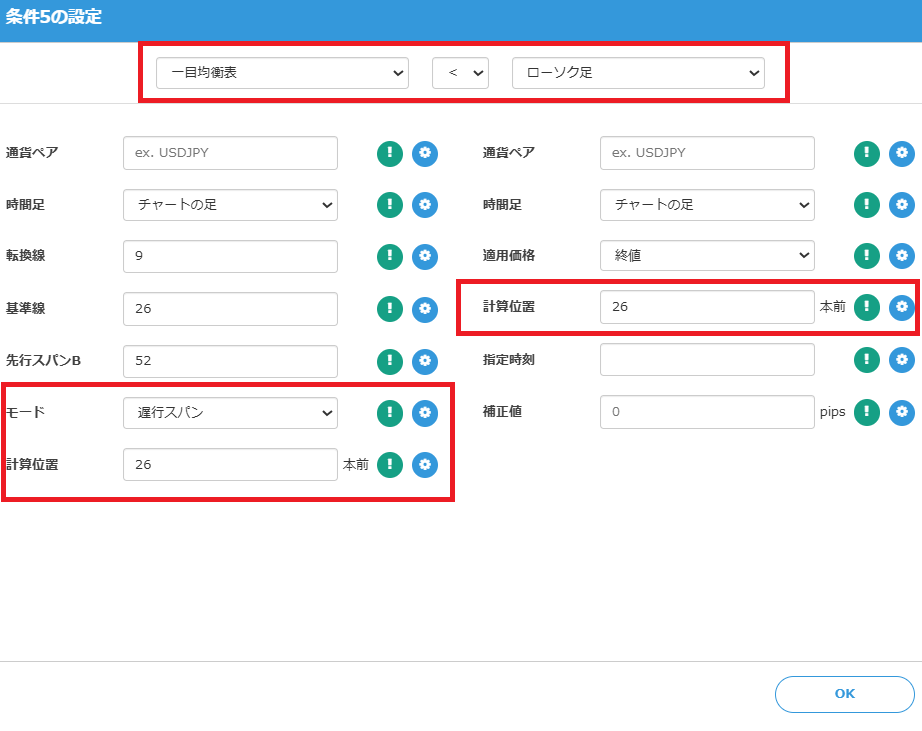The height and width of the screenshot is (731, 922).
Task: Open gear settings for left 基準線 field
Action: point(425,309)
